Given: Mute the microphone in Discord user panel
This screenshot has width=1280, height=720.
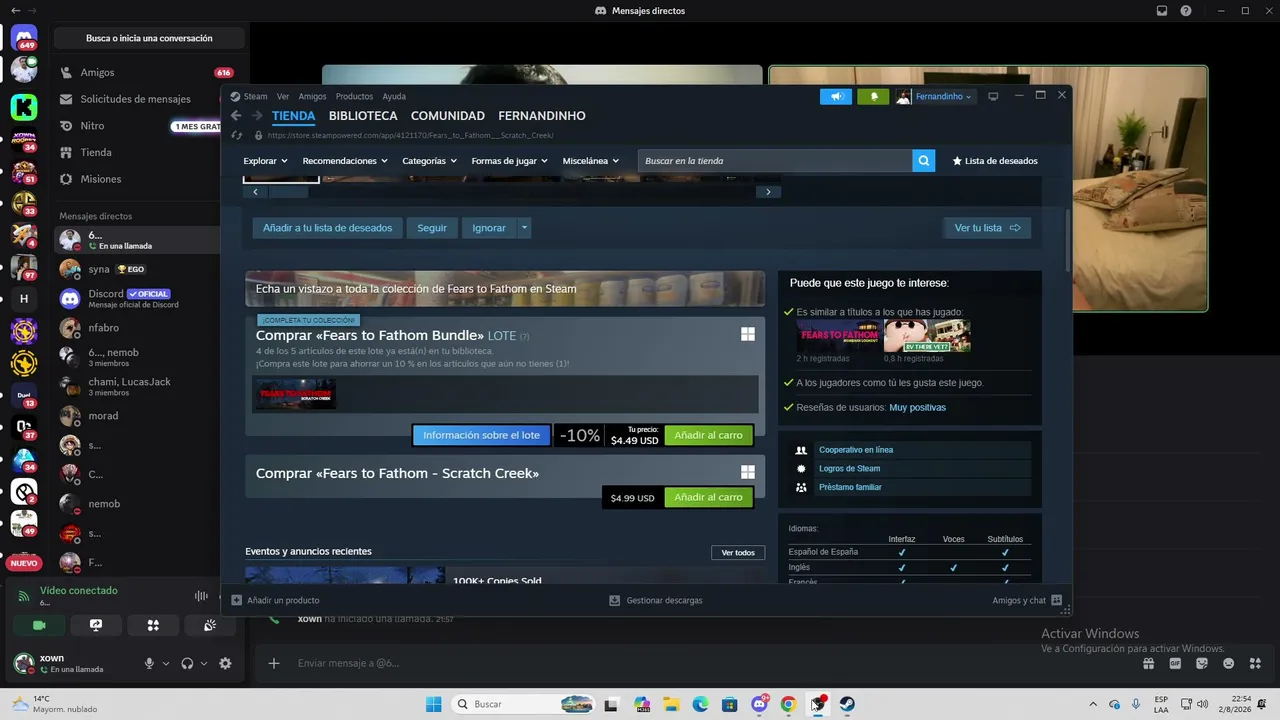Looking at the screenshot, I should 150,663.
